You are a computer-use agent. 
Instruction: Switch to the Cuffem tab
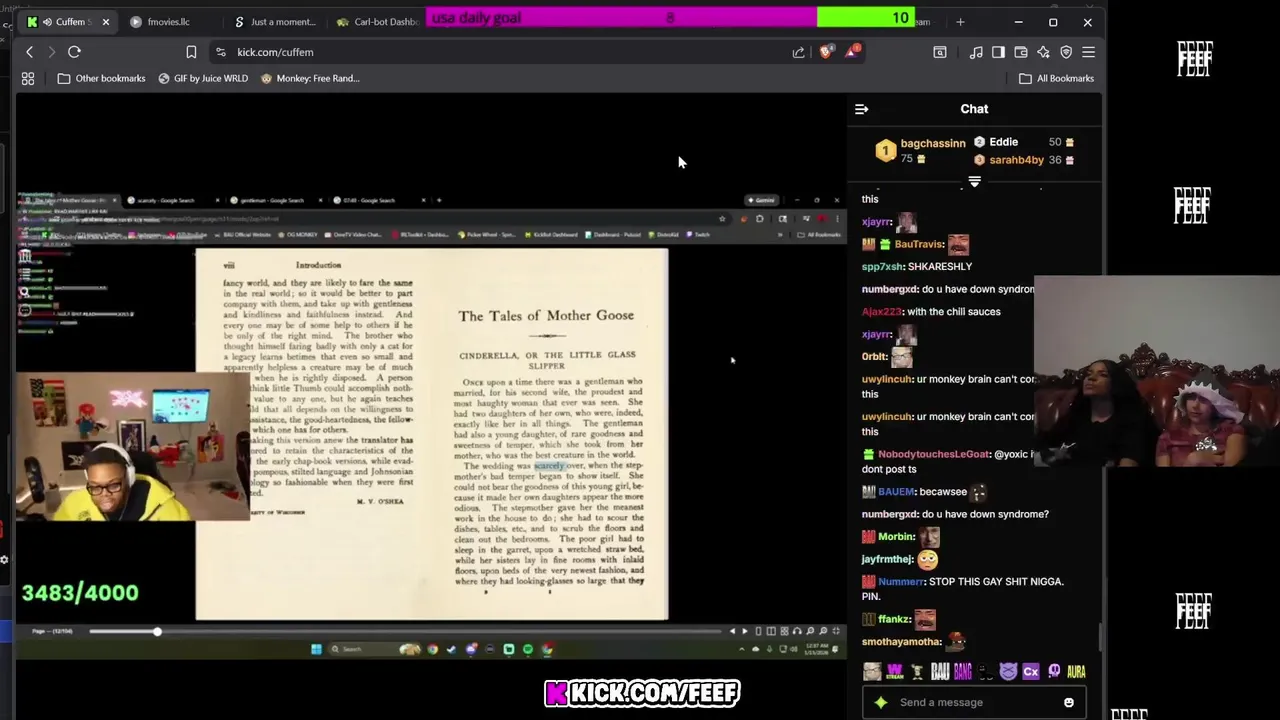click(x=68, y=21)
